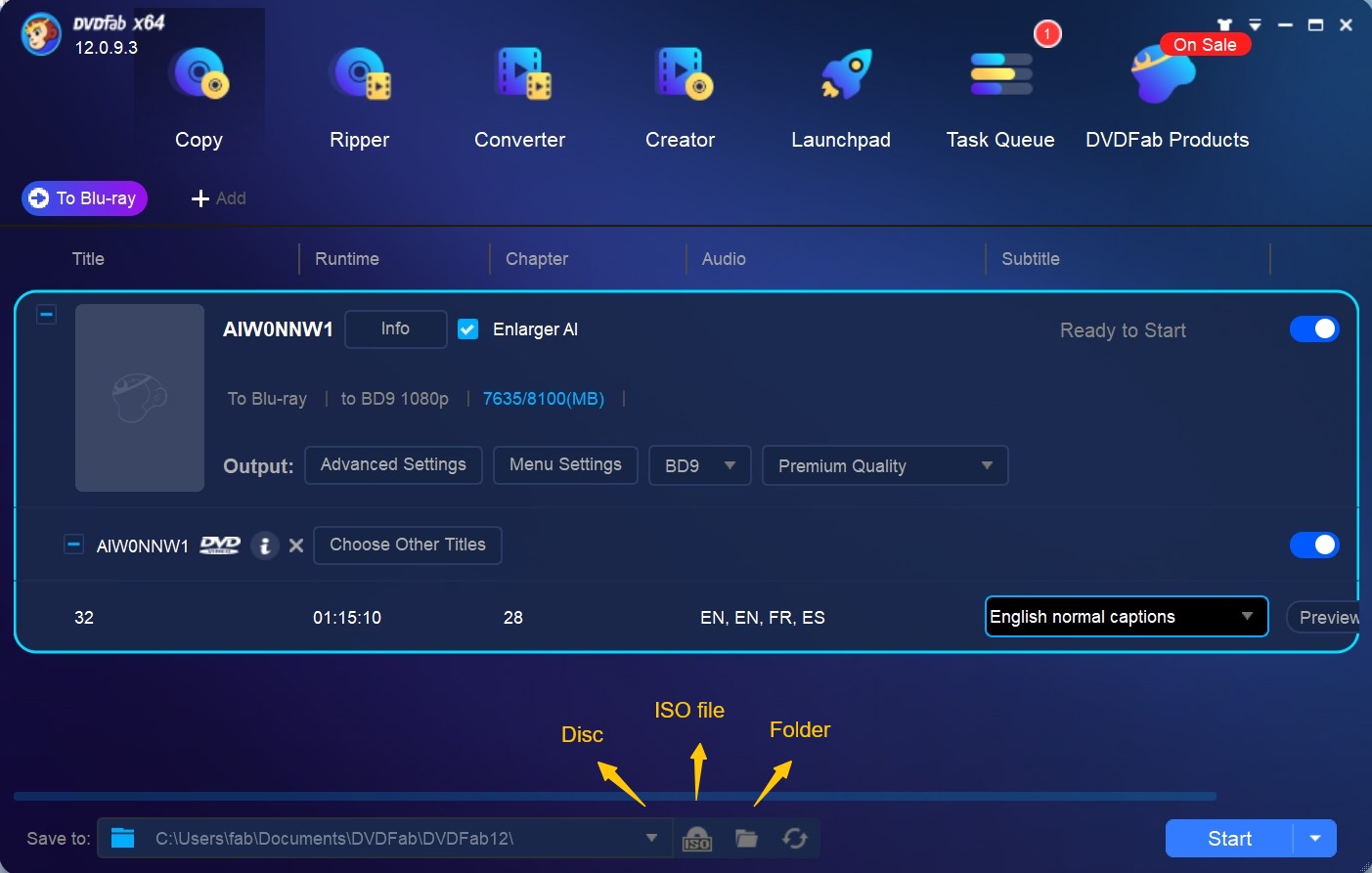Open the Launchpad

tap(840, 93)
